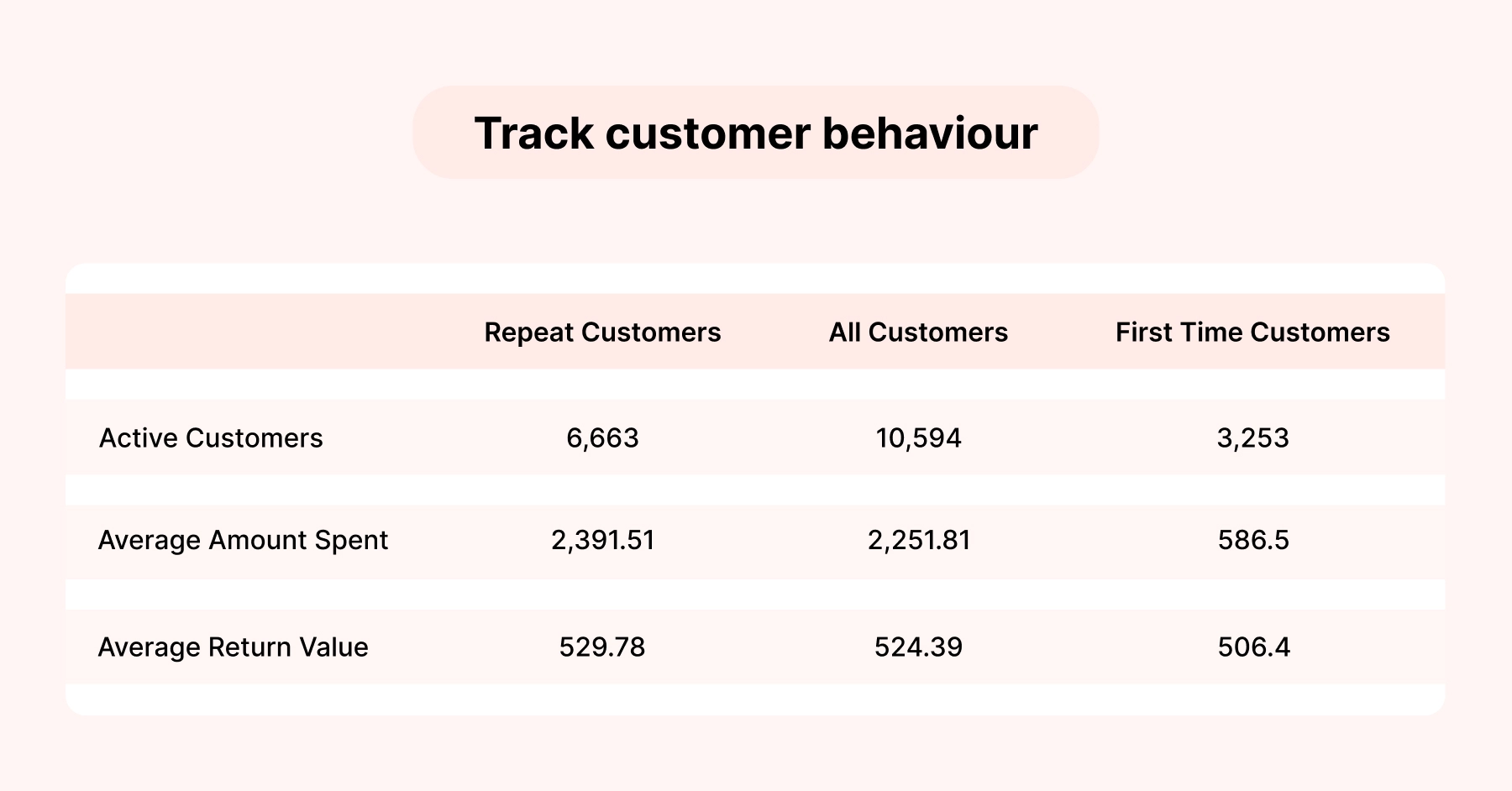Pick the 524.39 average return value
1512x791 pixels.
(x=918, y=647)
